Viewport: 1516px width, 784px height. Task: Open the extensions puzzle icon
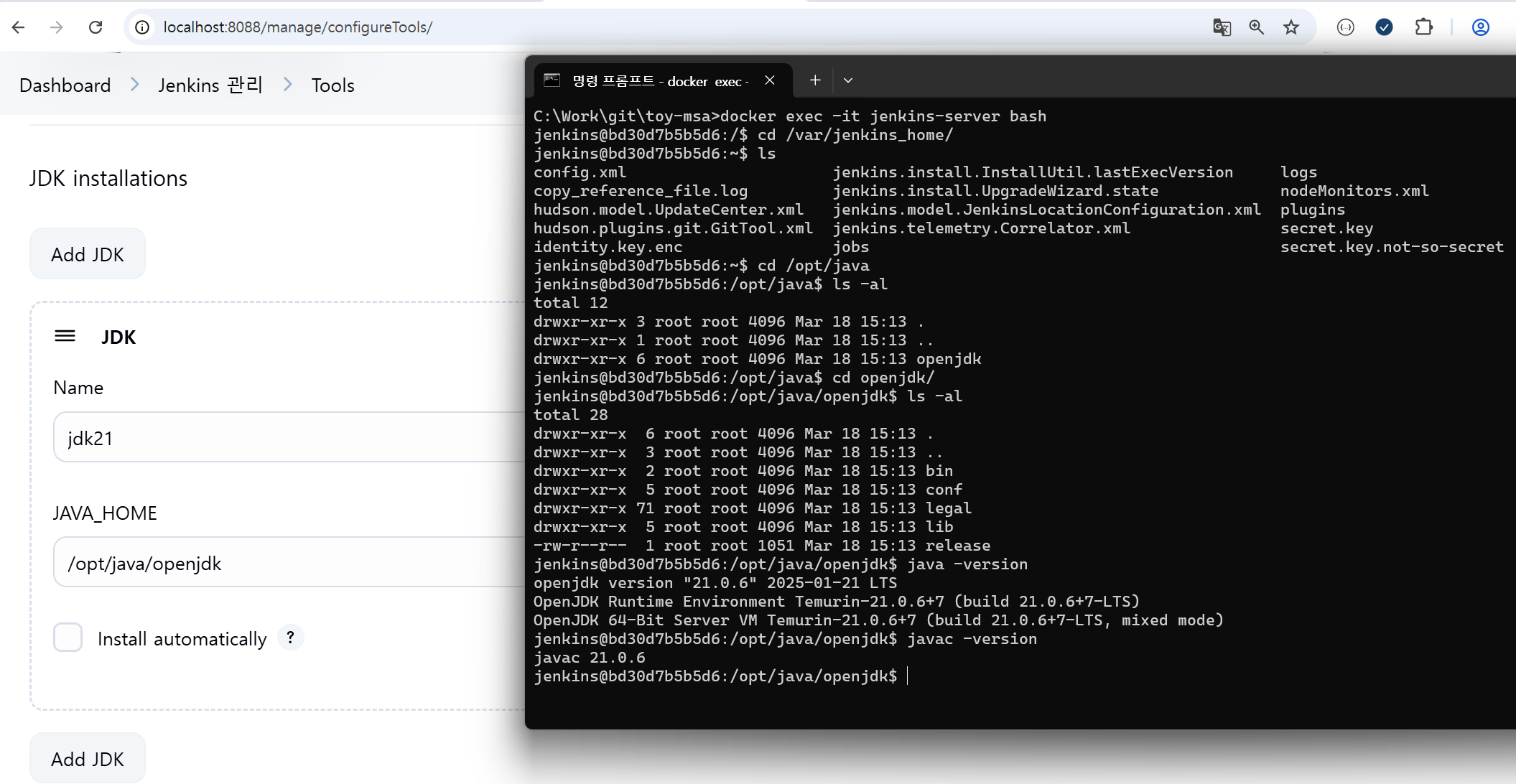tap(1423, 27)
